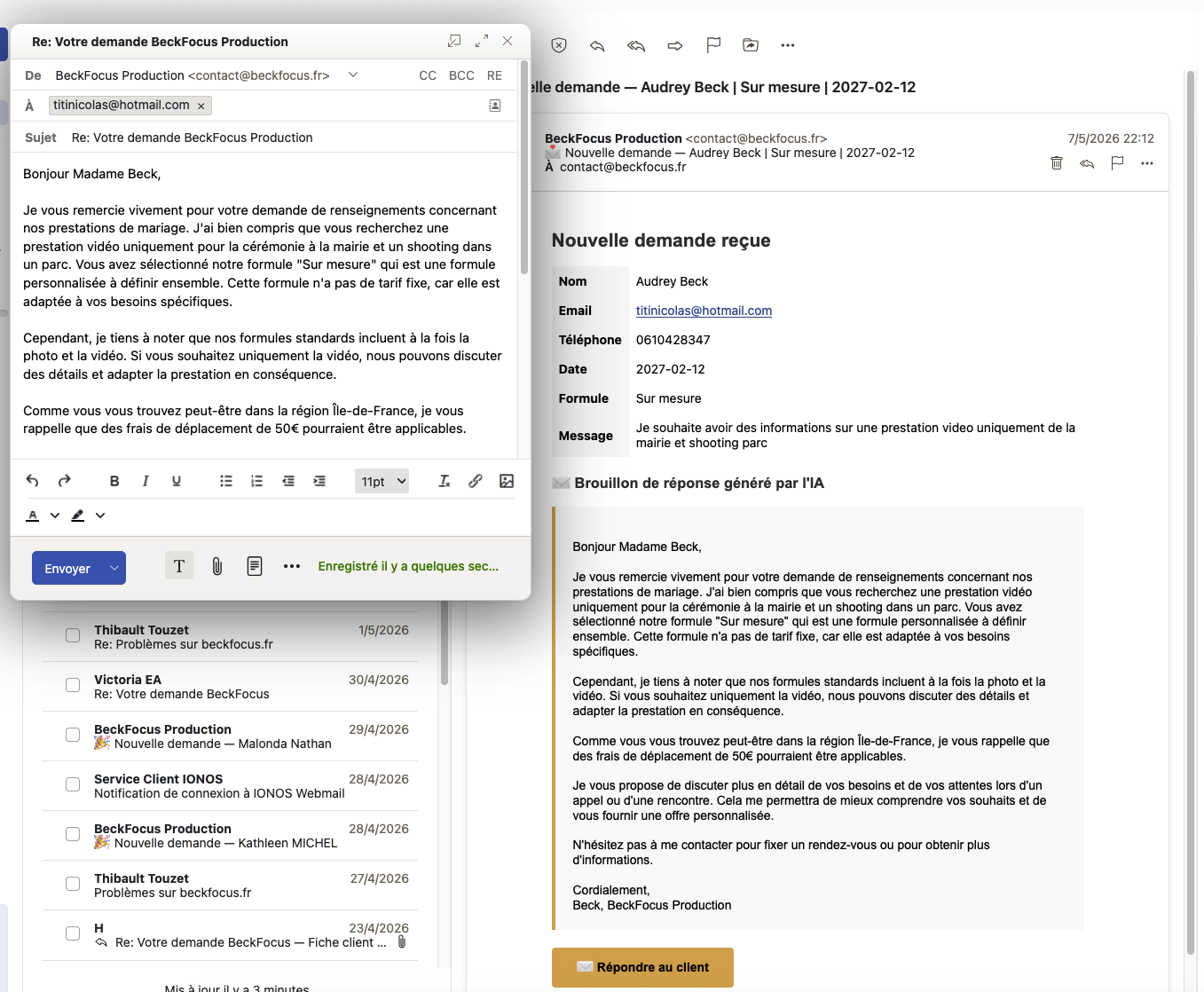This screenshot has height=992, width=1204.
Task: Insert a bulleted list
Action: 226,481
